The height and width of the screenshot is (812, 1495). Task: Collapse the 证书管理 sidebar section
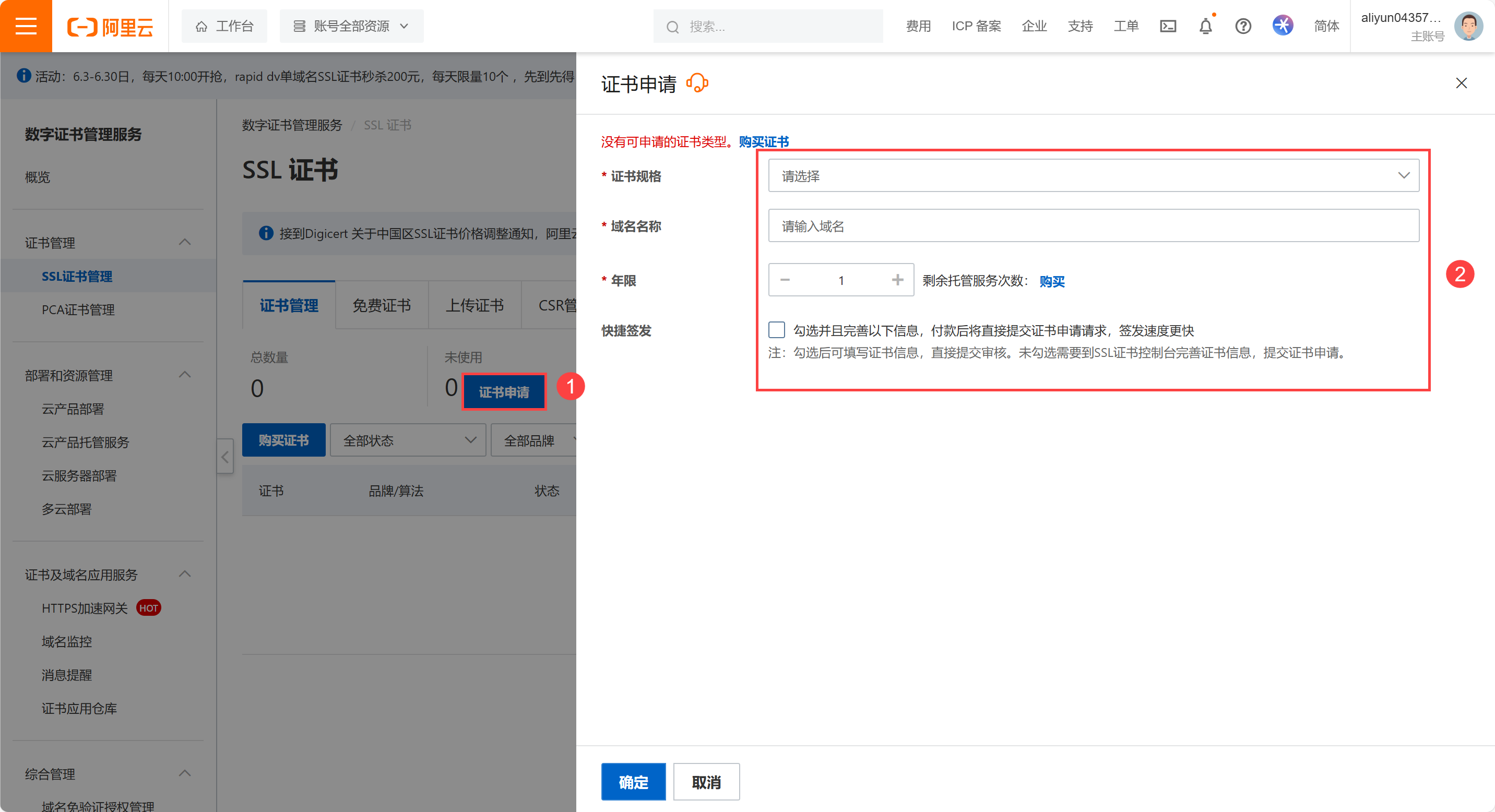tap(185, 243)
